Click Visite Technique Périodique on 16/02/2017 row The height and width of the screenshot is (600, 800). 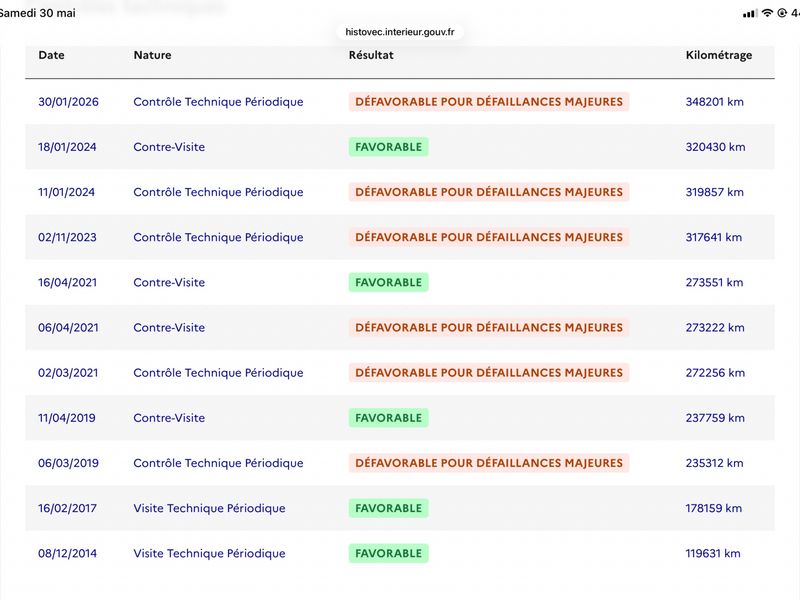(209, 508)
